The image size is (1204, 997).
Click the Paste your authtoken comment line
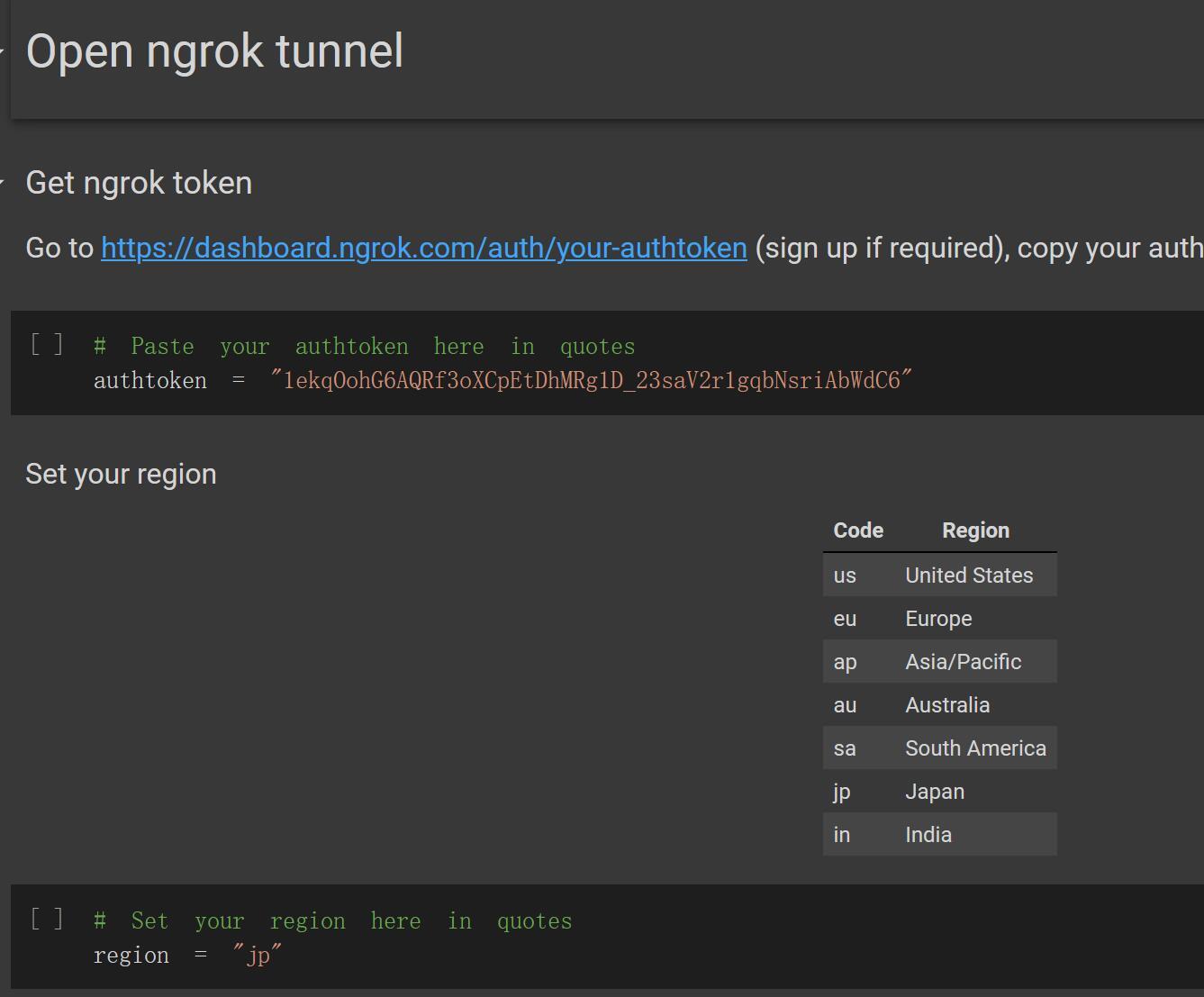pos(365,346)
